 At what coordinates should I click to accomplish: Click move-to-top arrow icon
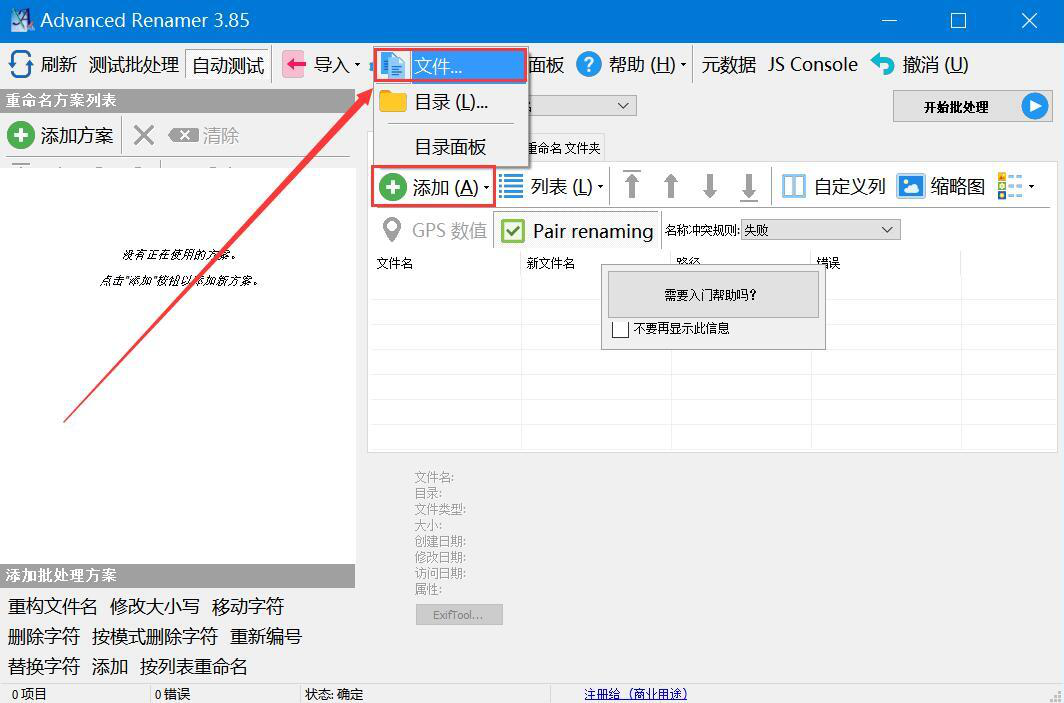point(632,185)
